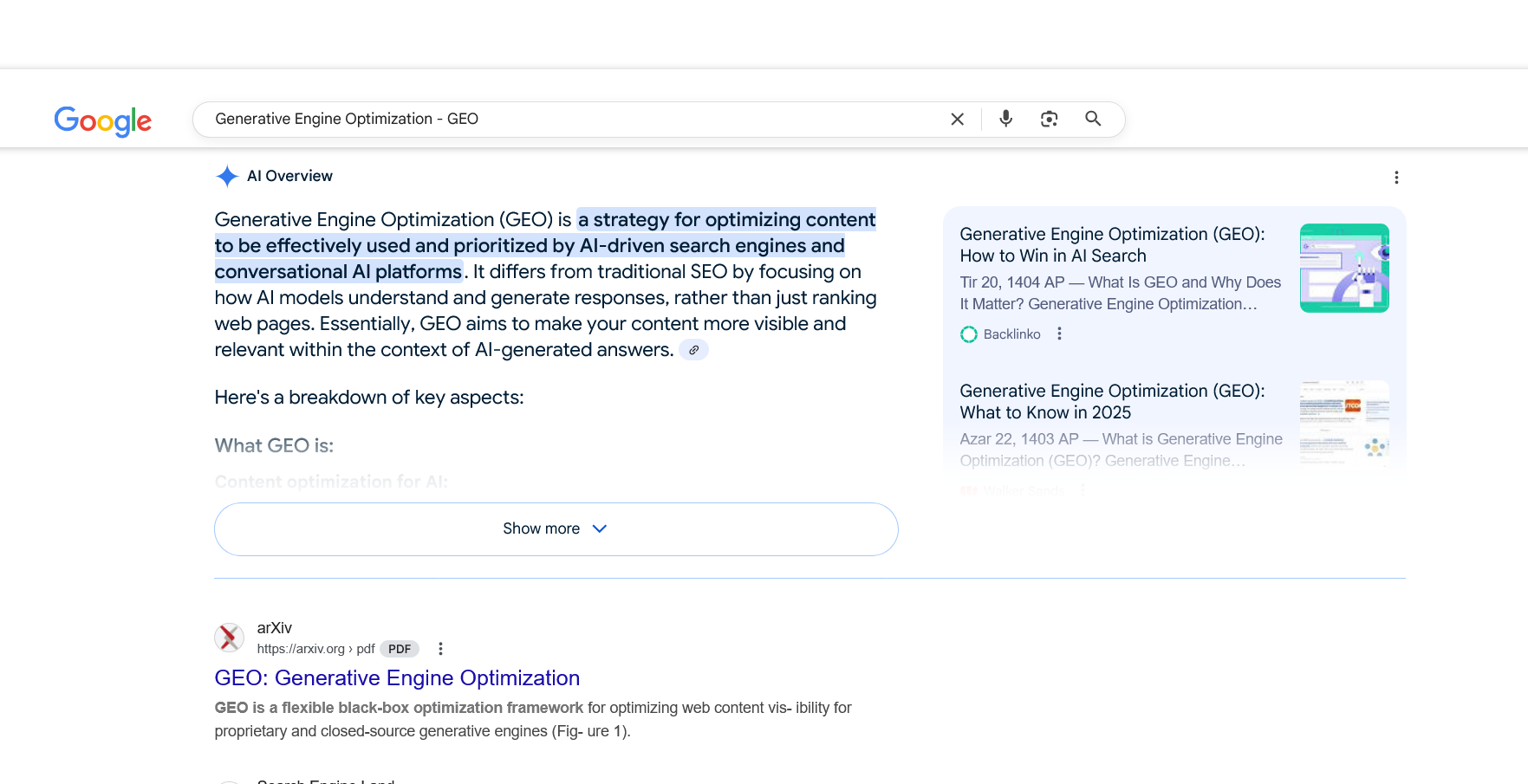Click the Backlinko source name

[x=1011, y=334]
